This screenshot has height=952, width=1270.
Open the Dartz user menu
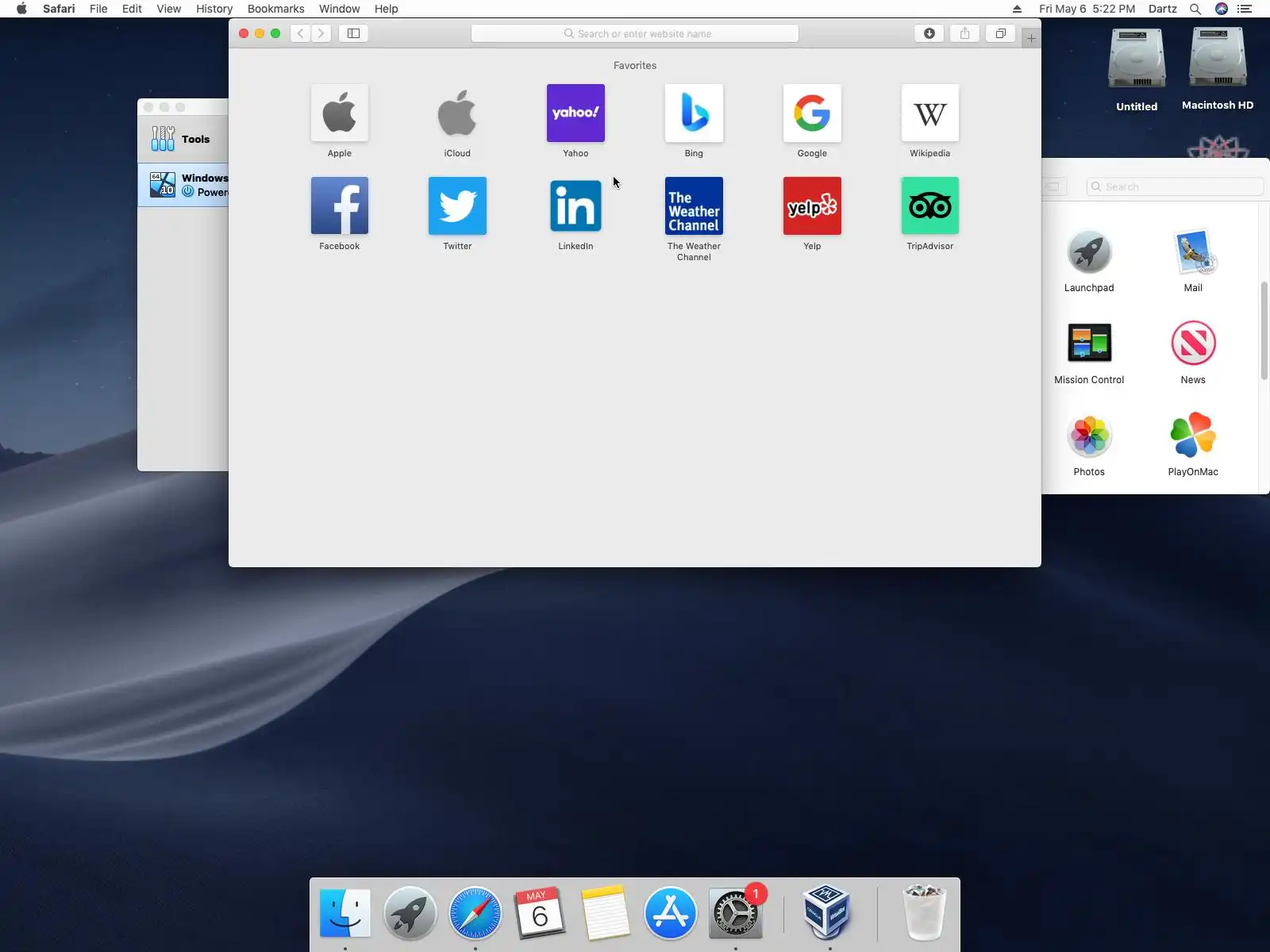click(1162, 9)
